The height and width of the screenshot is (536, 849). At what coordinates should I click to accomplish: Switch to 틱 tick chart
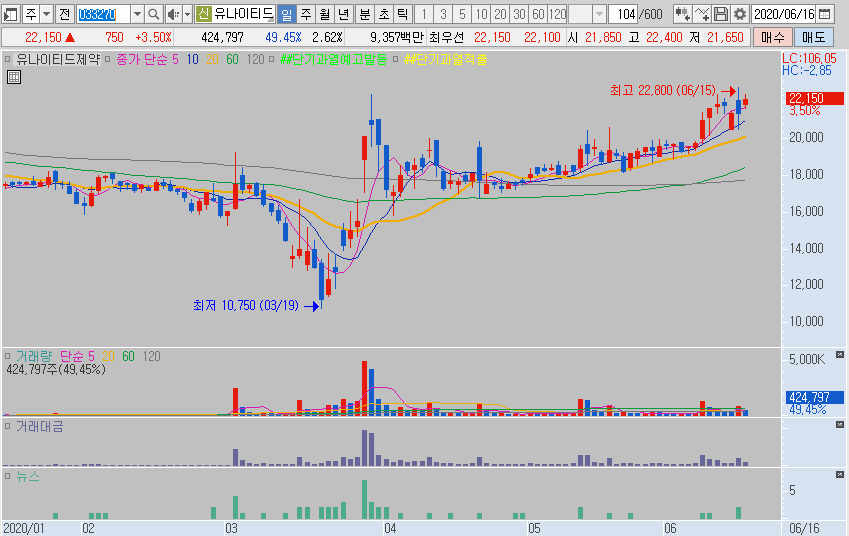pyautogui.click(x=402, y=14)
